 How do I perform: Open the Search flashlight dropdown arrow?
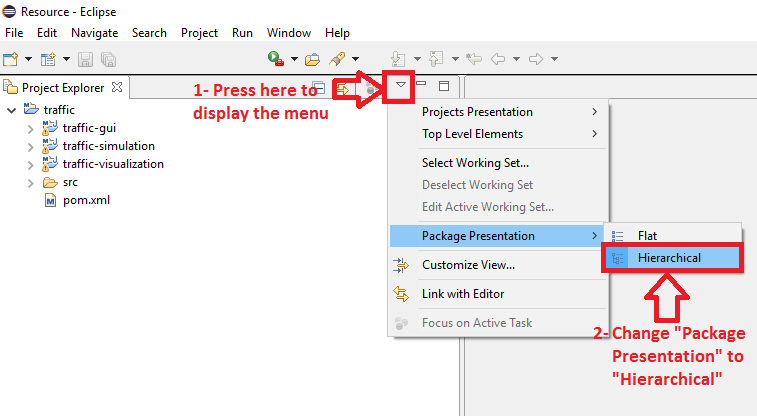[355, 59]
